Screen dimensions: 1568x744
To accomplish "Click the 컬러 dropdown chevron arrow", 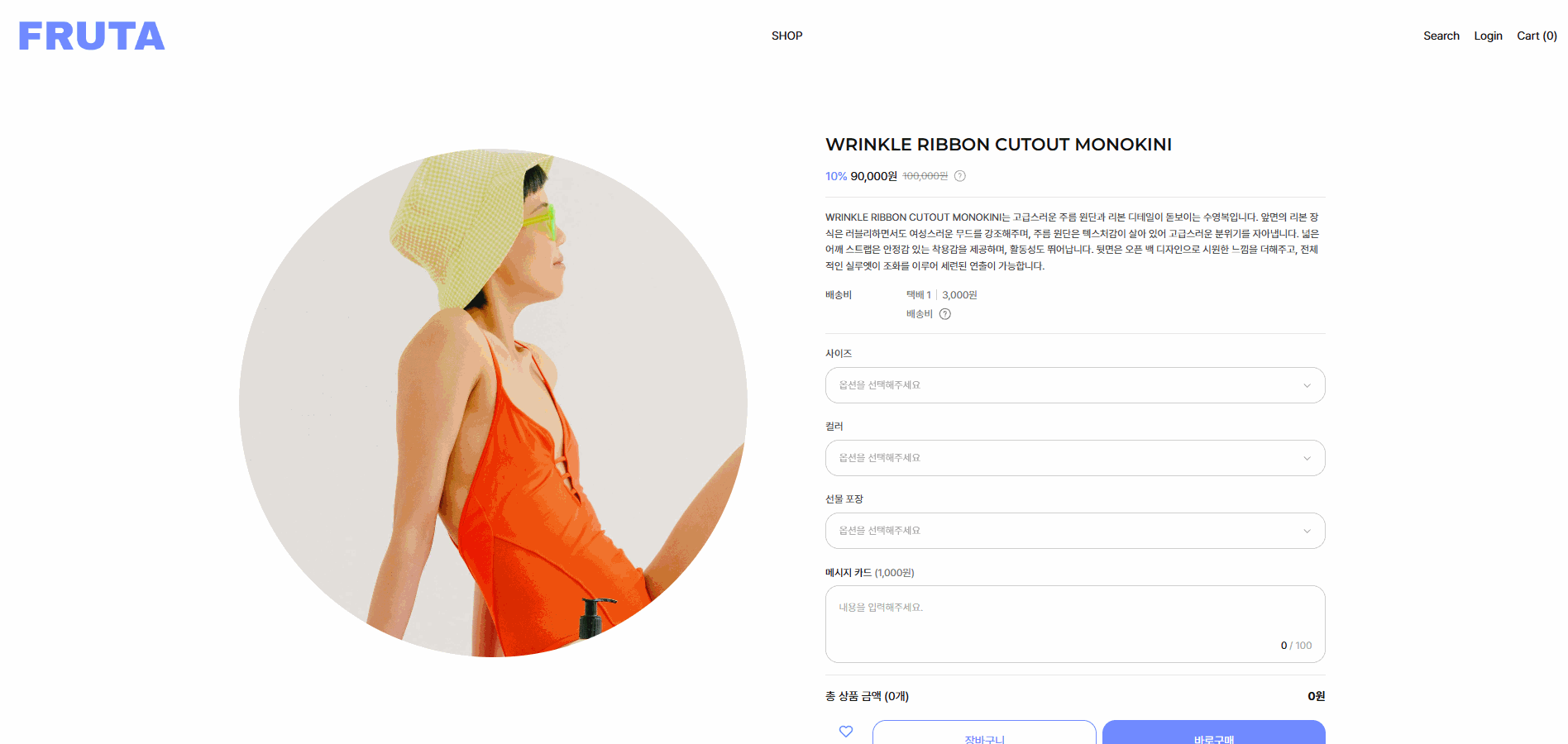I will [1307, 459].
